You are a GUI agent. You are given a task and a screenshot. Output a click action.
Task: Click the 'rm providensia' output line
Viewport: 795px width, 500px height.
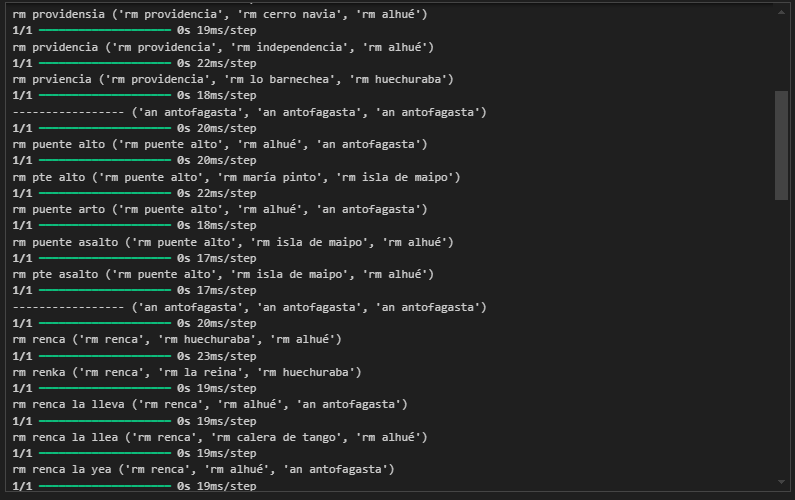pos(220,14)
